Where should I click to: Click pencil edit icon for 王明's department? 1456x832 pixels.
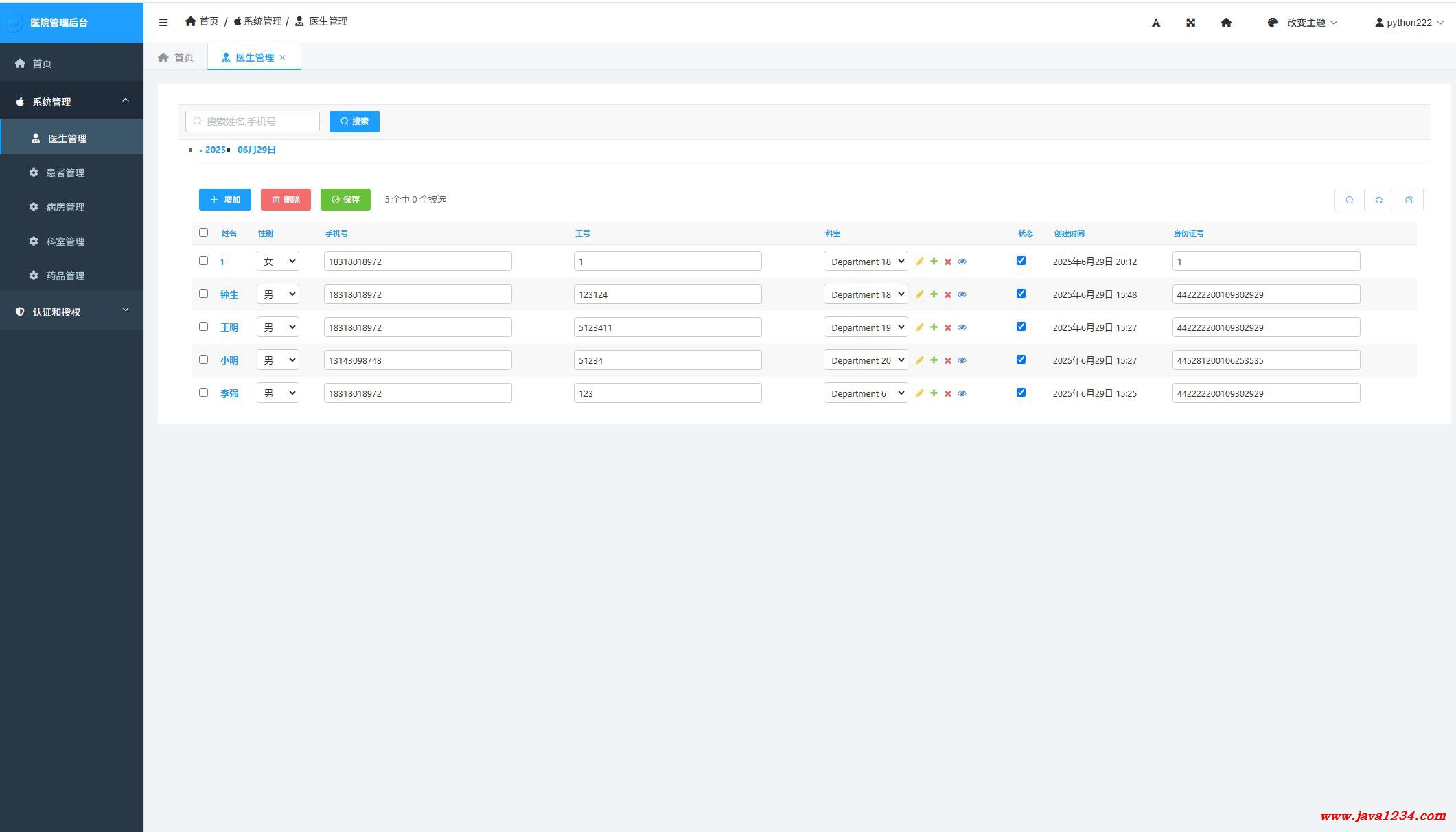(920, 327)
